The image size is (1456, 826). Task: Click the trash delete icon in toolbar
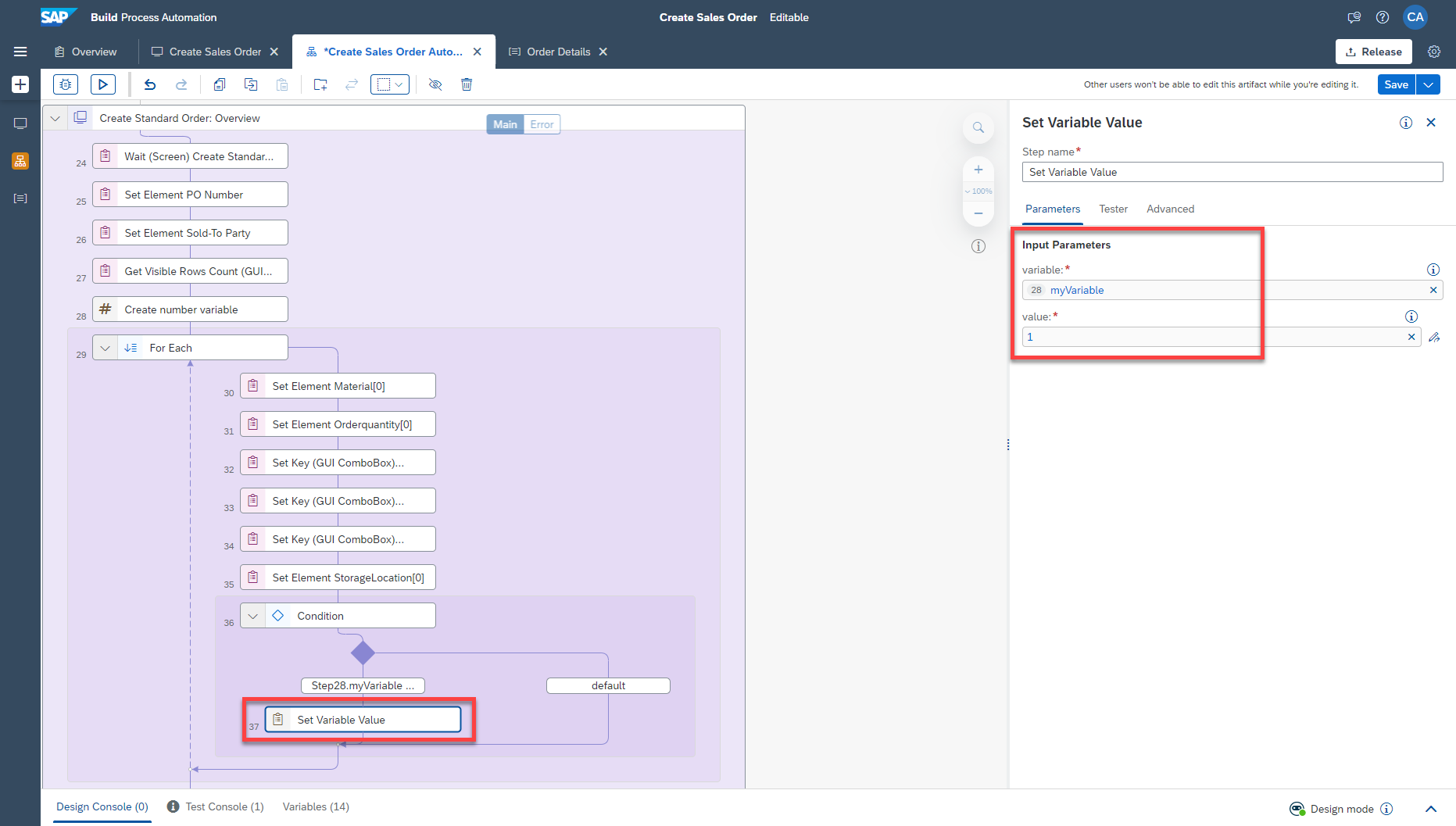[x=467, y=84]
